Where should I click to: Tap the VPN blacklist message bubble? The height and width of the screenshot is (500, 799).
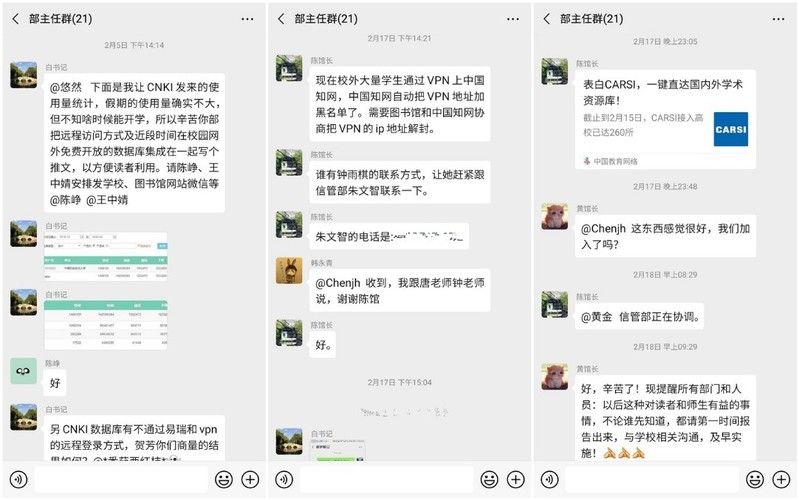(x=400, y=104)
